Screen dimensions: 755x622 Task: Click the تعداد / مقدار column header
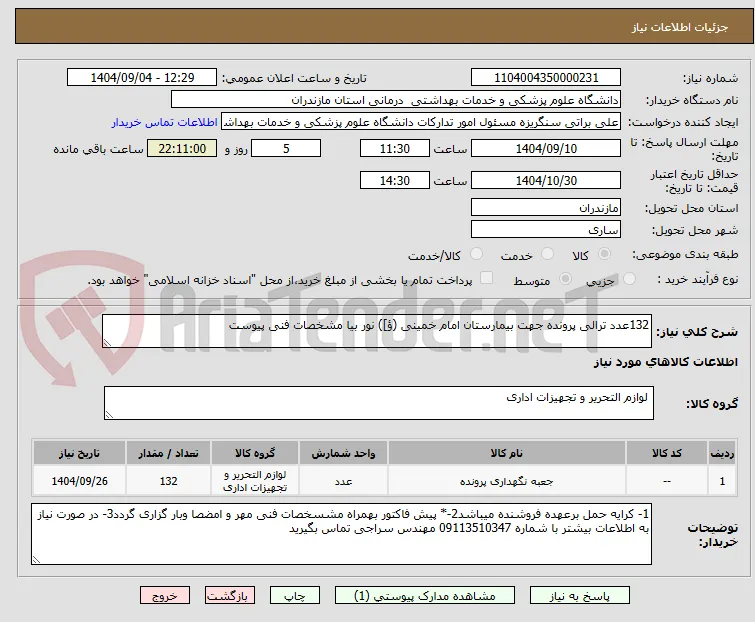(169, 454)
